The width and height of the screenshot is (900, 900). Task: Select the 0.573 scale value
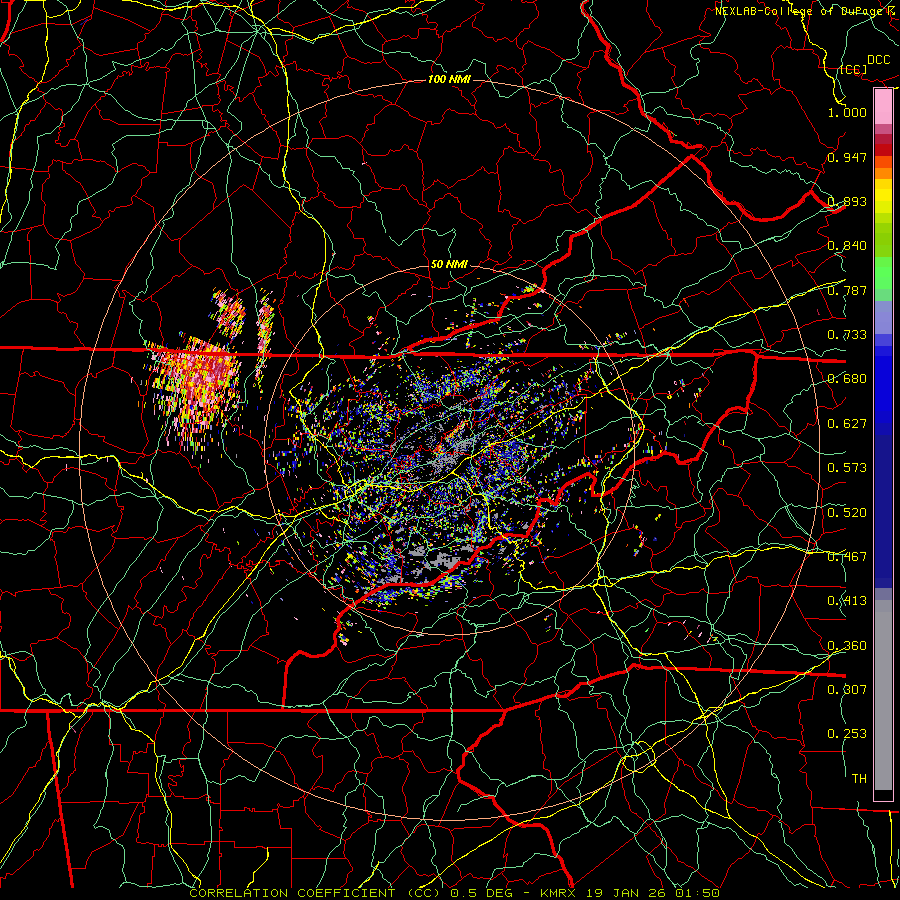(x=847, y=468)
